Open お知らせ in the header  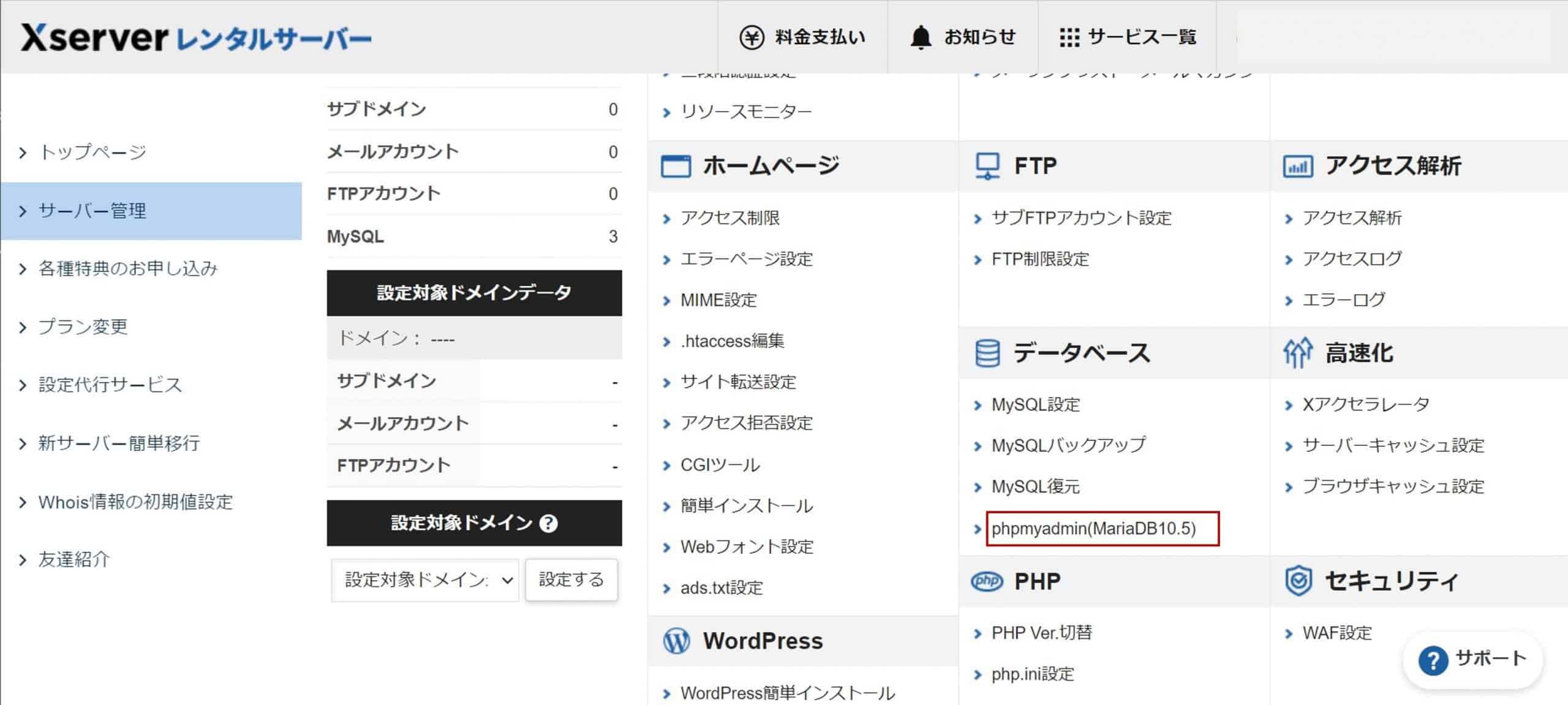pos(962,37)
